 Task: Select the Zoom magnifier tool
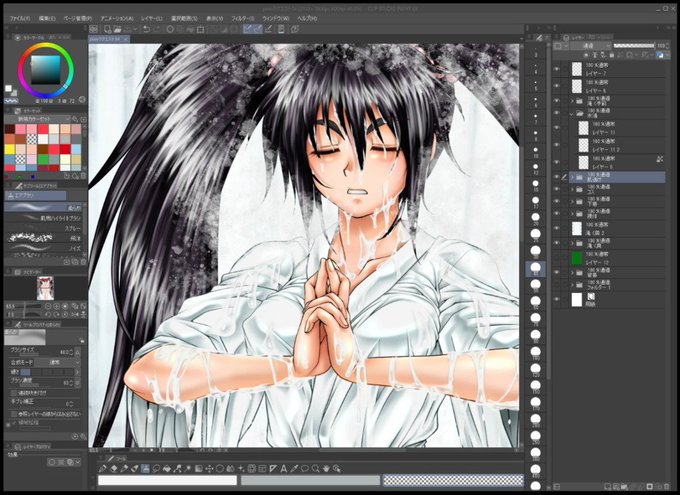[x=316, y=469]
